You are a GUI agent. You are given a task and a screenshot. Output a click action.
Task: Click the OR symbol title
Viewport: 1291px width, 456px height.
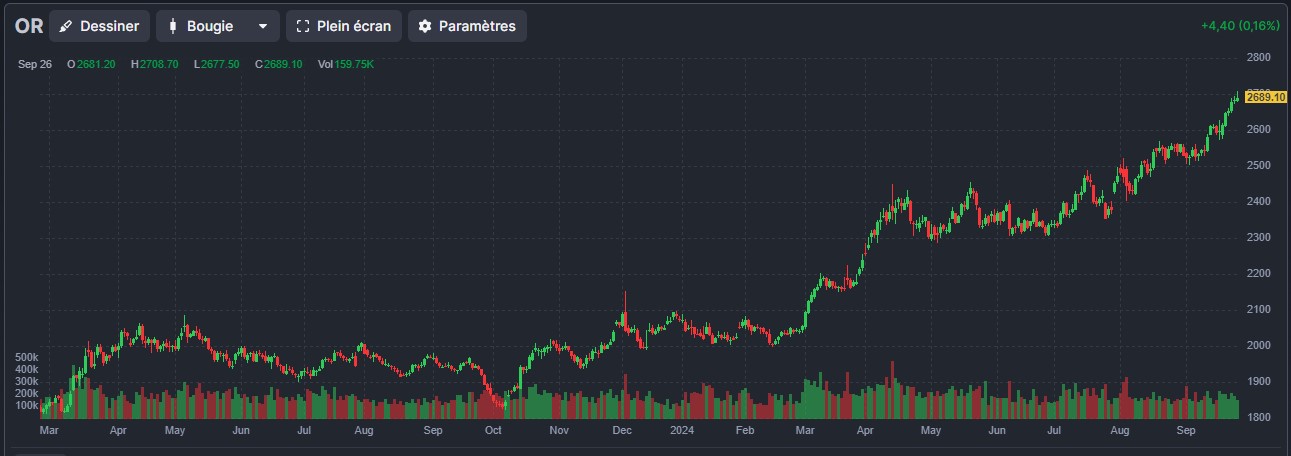click(x=29, y=26)
